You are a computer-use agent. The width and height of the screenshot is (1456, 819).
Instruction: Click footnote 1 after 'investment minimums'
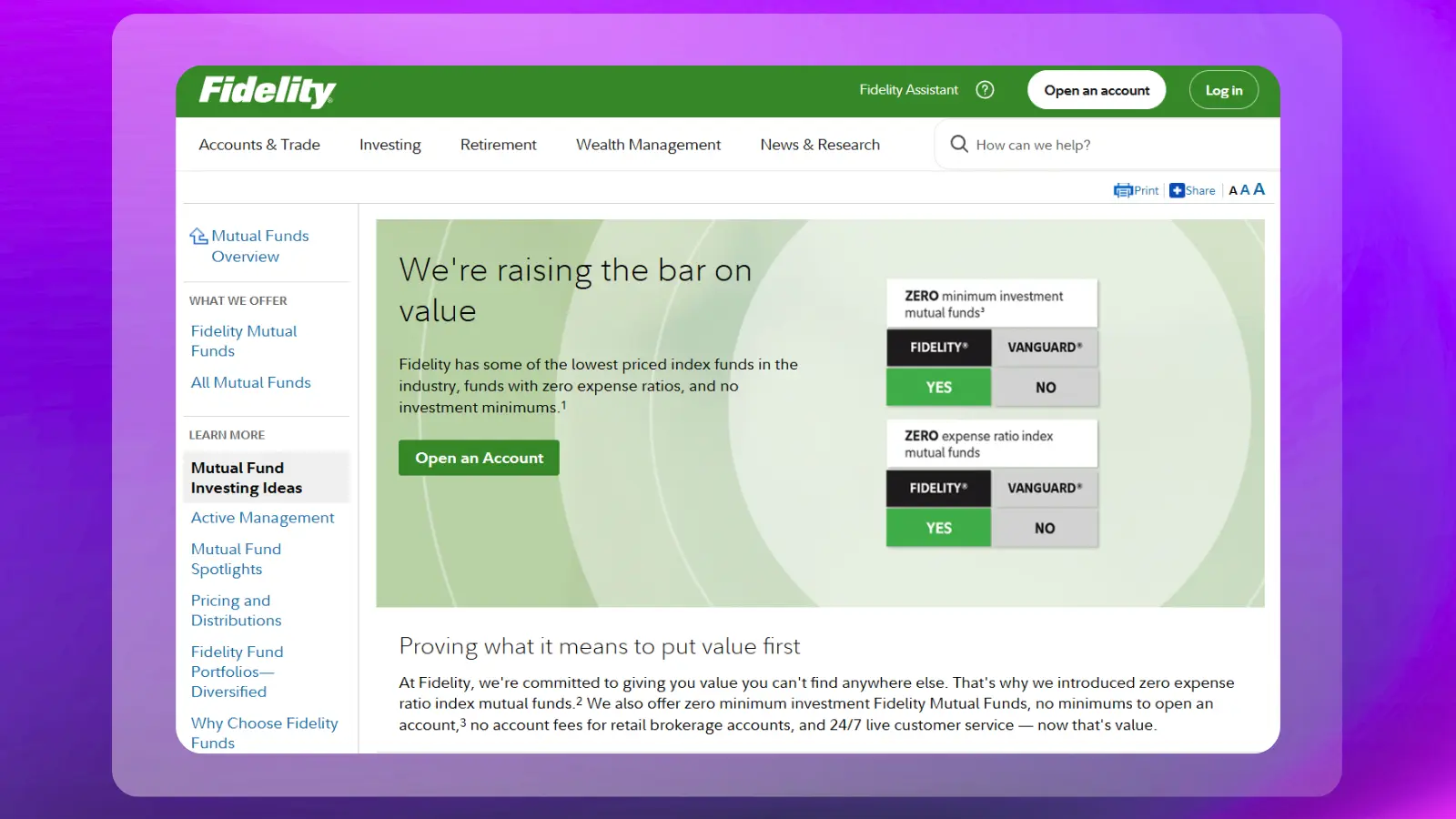pos(563,405)
